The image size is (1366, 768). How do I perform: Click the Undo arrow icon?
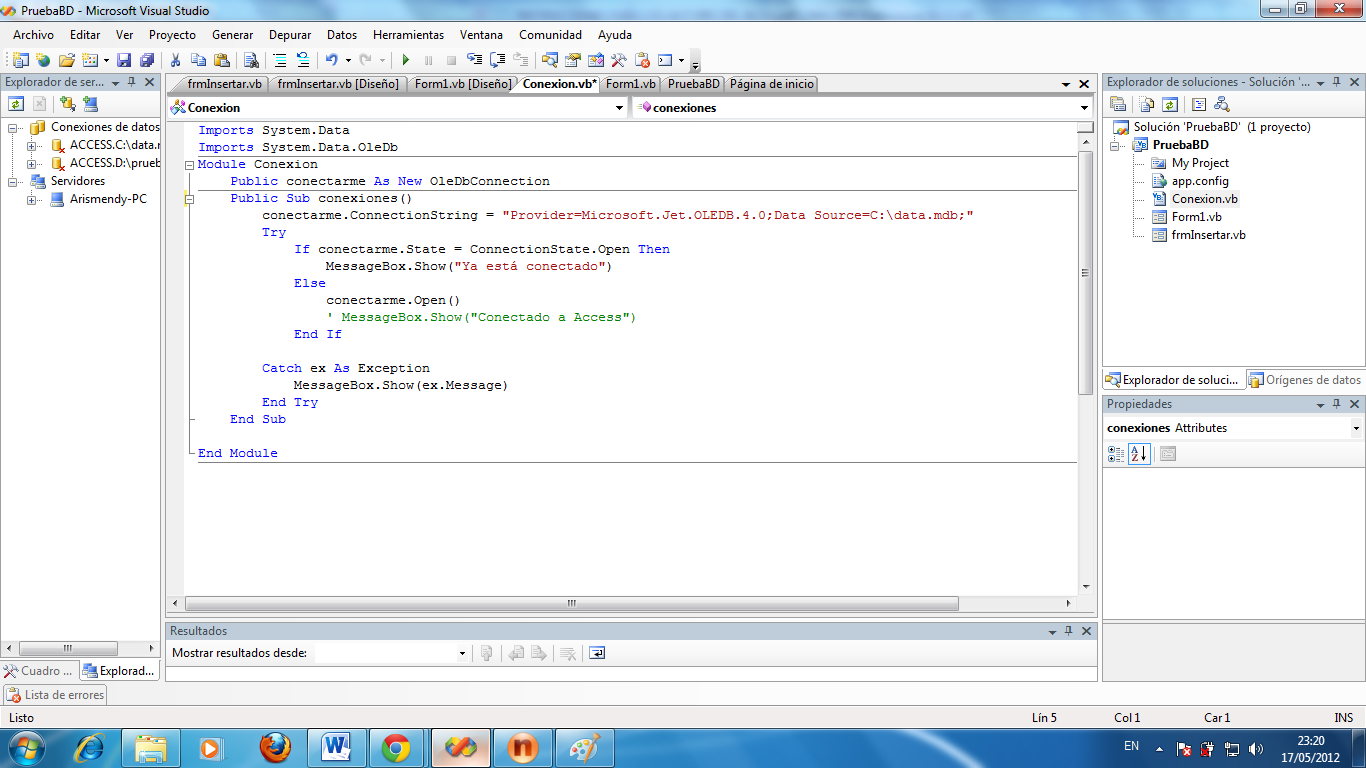pos(331,60)
